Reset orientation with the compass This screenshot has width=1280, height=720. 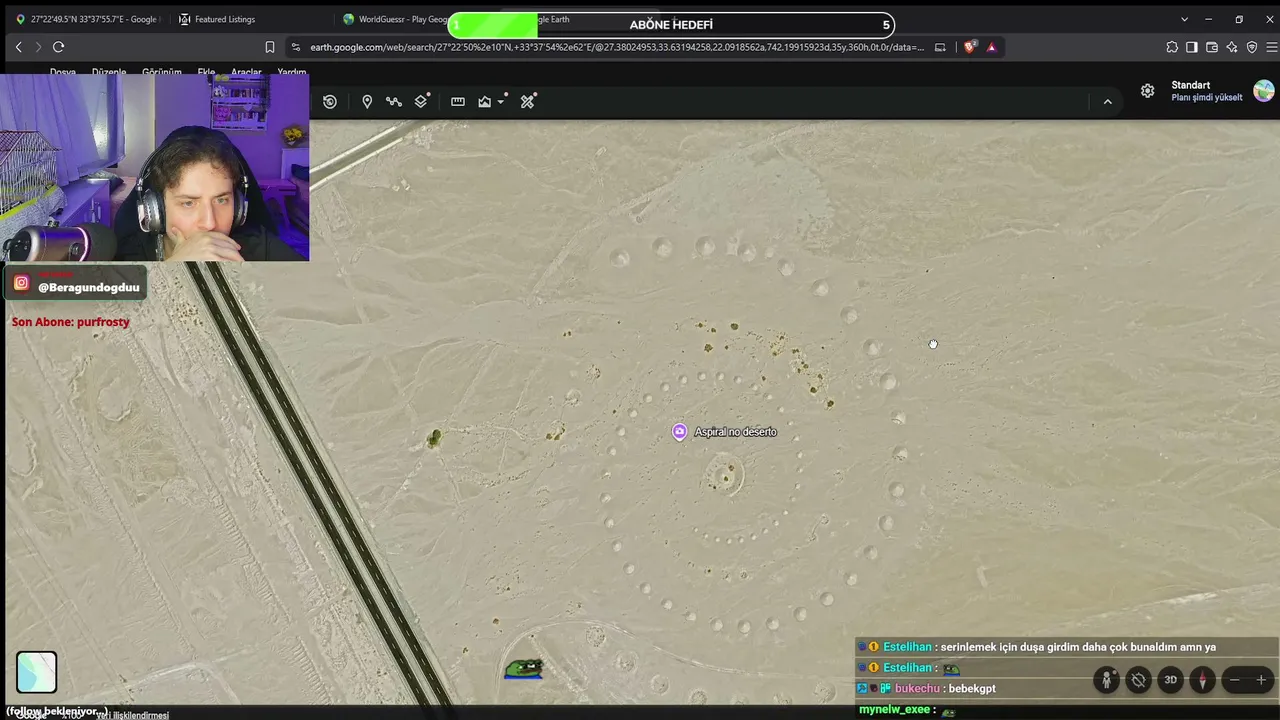point(1202,680)
